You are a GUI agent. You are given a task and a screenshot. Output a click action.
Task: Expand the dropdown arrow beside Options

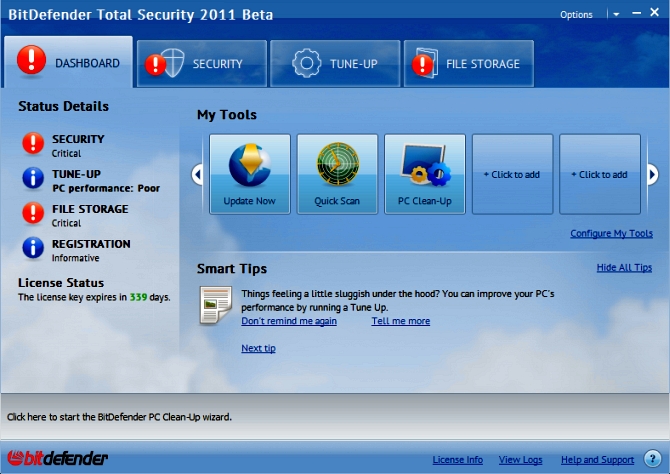point(616,14)
